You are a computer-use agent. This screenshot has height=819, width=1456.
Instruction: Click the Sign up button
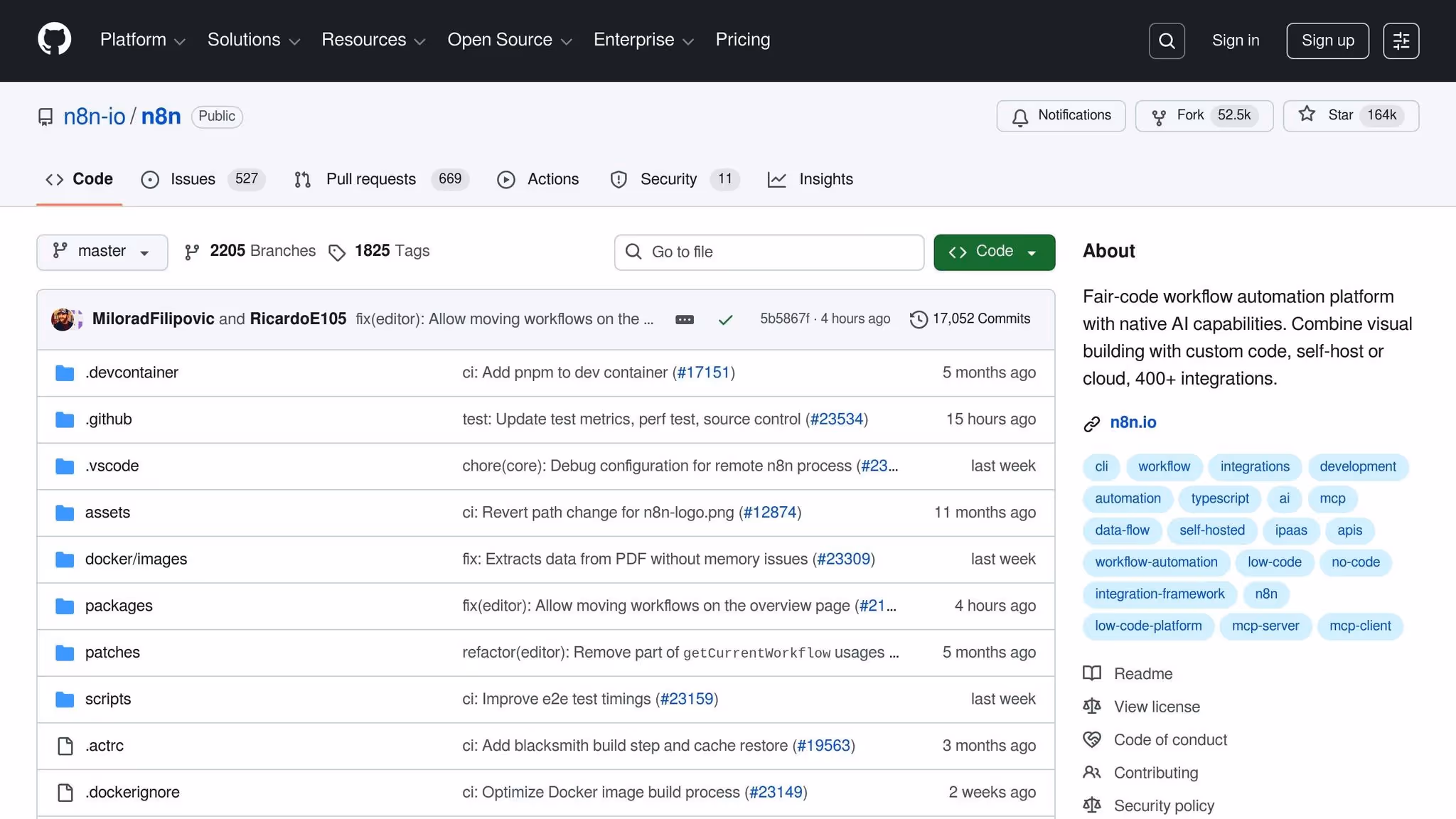(1327, 41)
